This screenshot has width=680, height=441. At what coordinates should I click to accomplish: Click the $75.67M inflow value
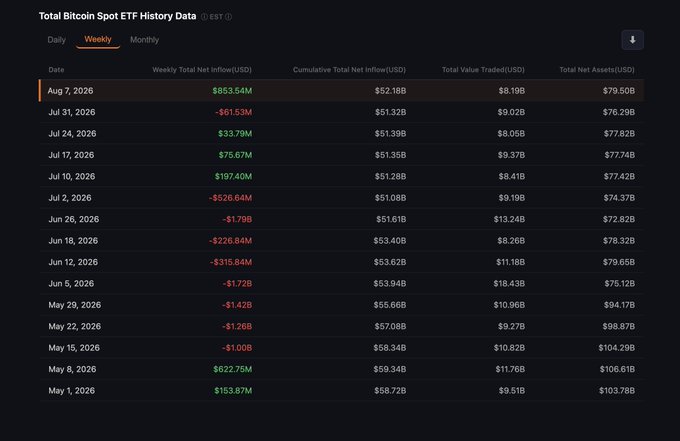(235, 155)
